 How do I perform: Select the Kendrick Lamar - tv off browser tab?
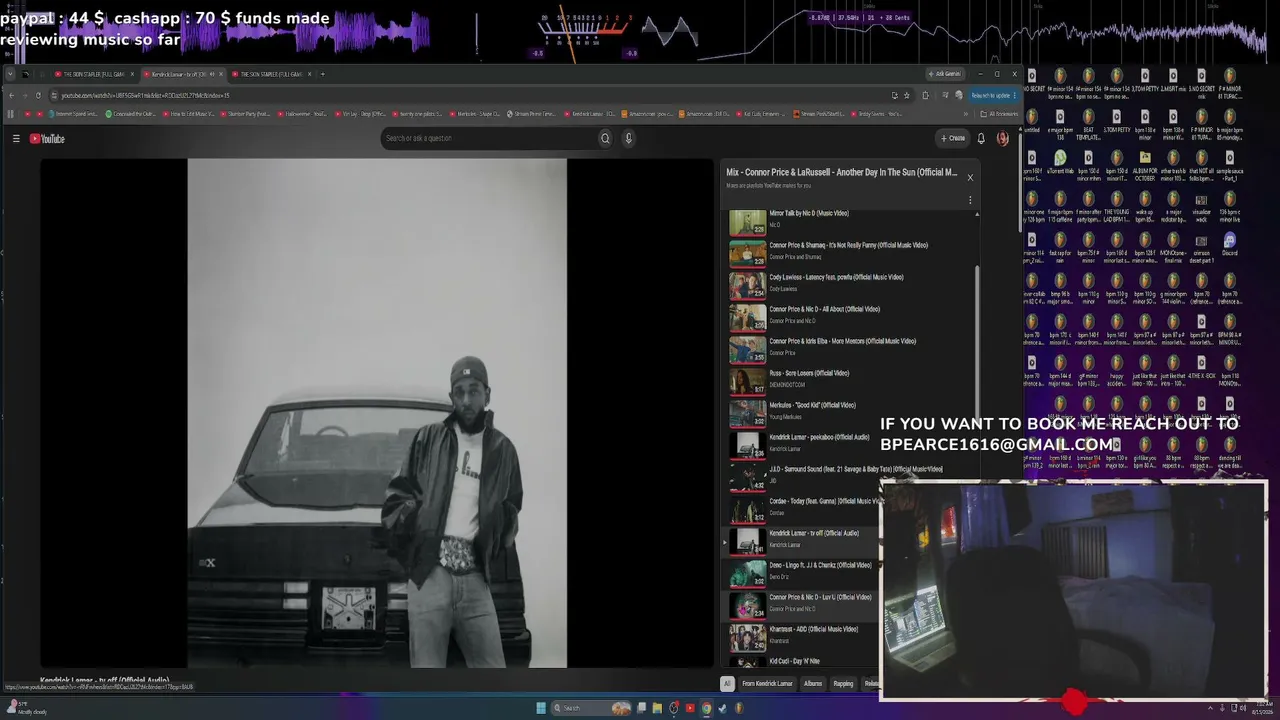(x=184, y=74)
